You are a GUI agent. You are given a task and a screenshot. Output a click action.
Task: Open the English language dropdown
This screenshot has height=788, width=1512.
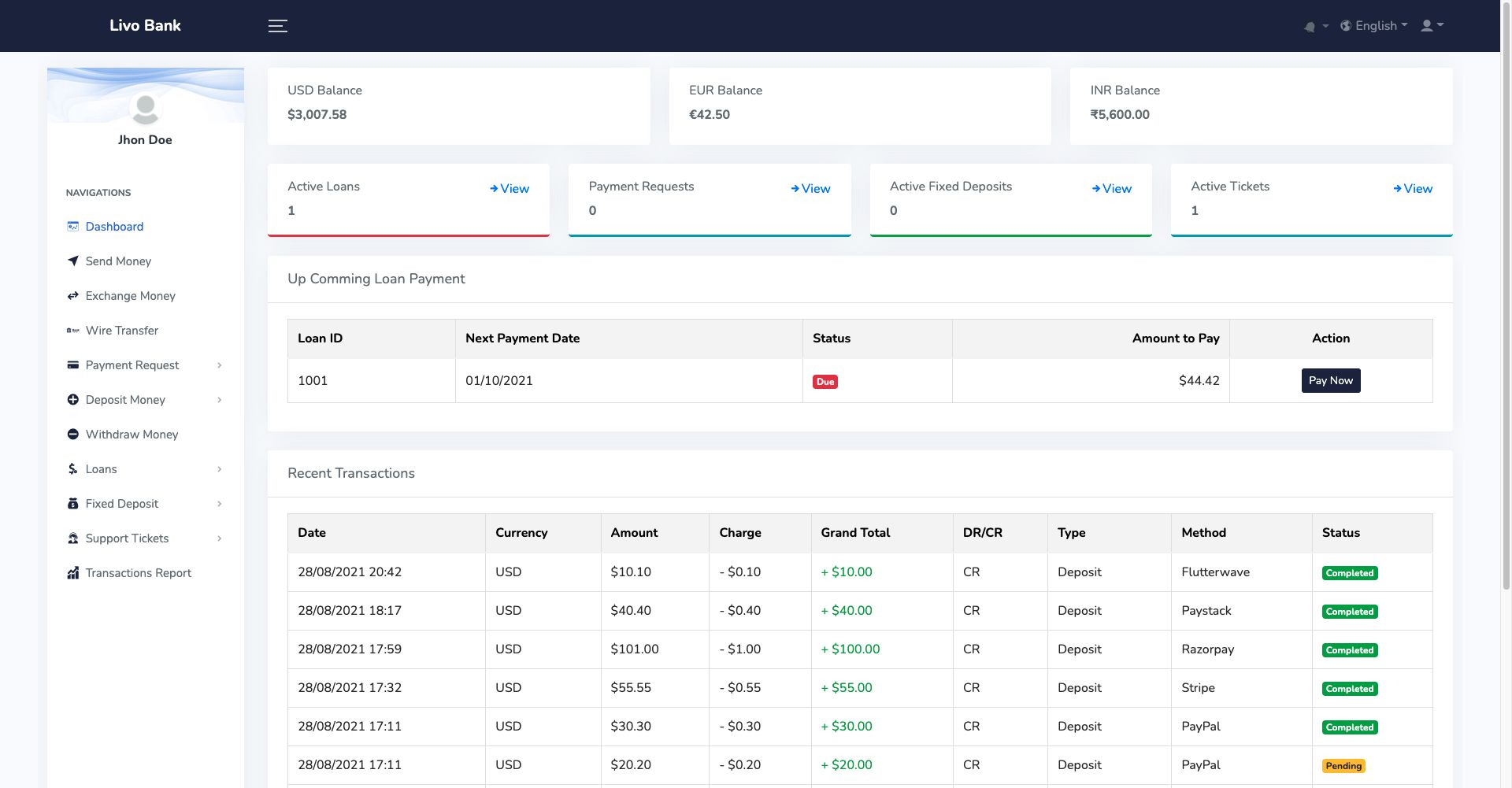(x=1374, y=26)
